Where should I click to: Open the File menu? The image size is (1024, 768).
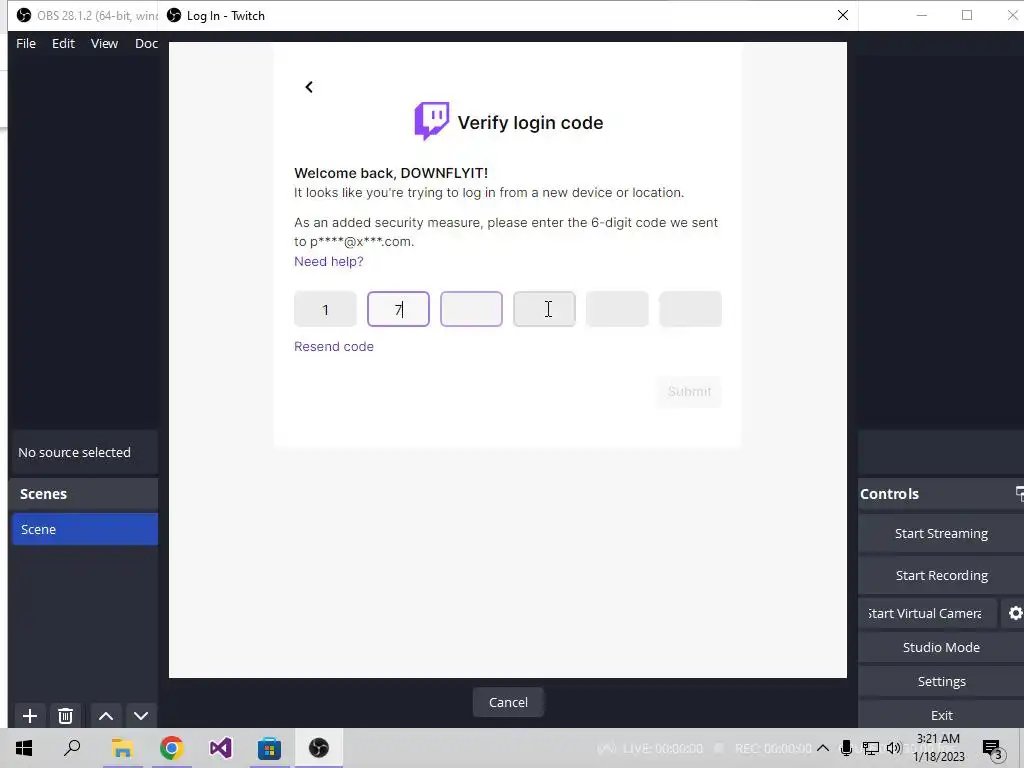(x=26, y=43)
